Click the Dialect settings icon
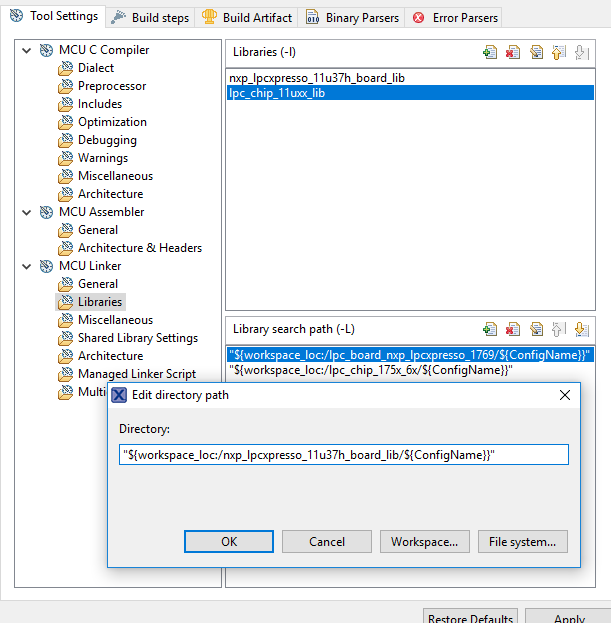The width and height of the screenshot is (611, 623). coord(66,68)
